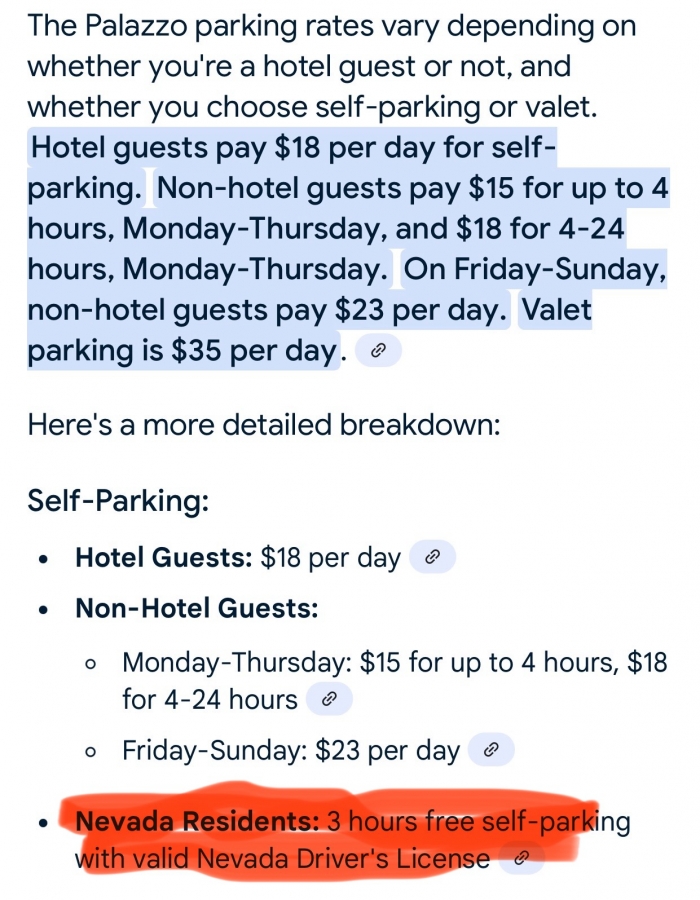Open source link beside Hotel Guests $18 per day
The height and width of the screenshot is (900, 700).
[x=433, y=557]
